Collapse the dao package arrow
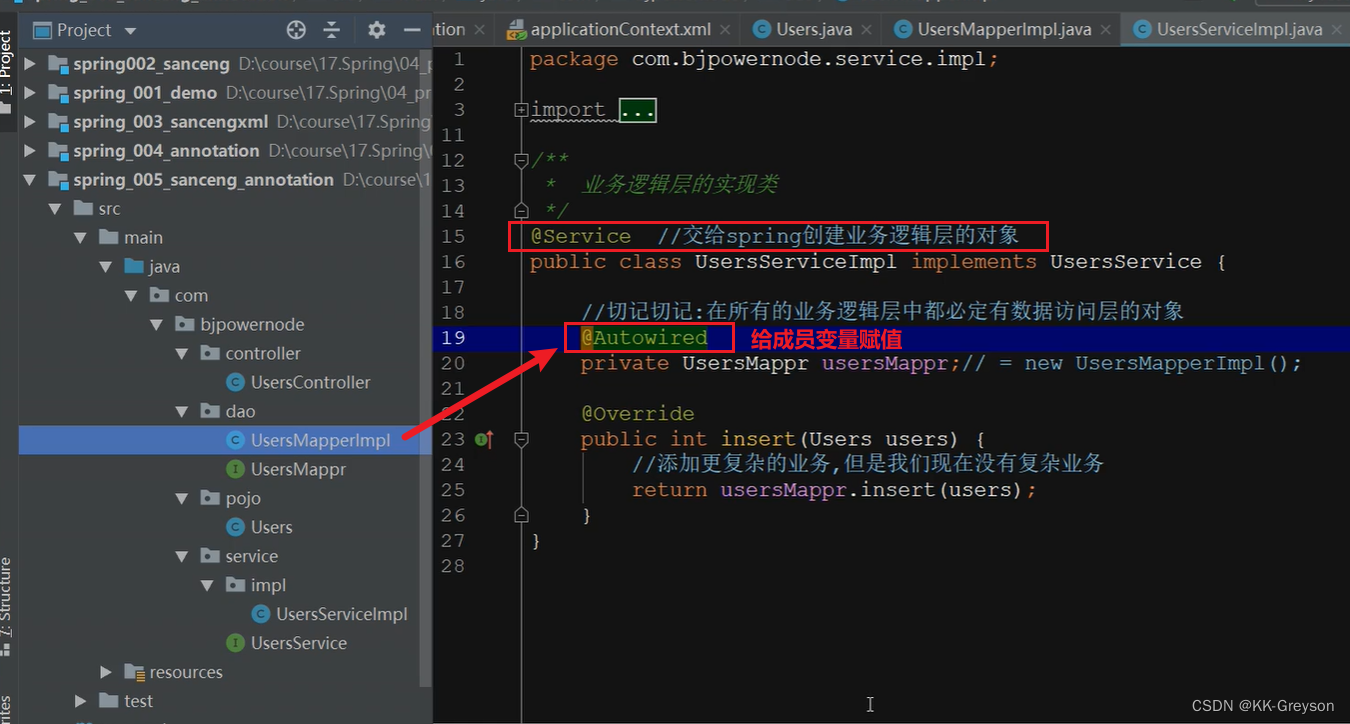 [x=181, y=412]
